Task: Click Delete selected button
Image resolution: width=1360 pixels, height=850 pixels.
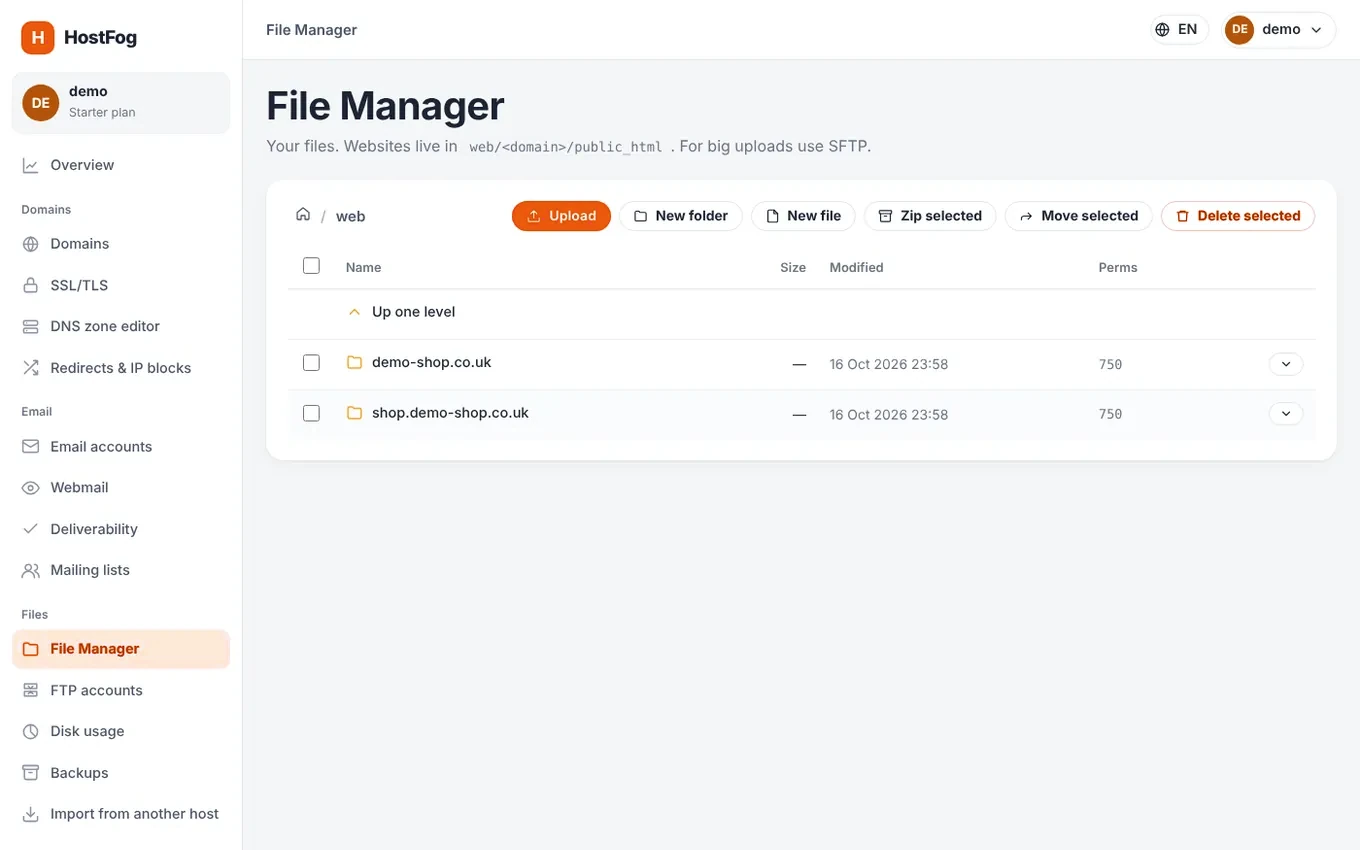Action: click(x=1238, y=216)
